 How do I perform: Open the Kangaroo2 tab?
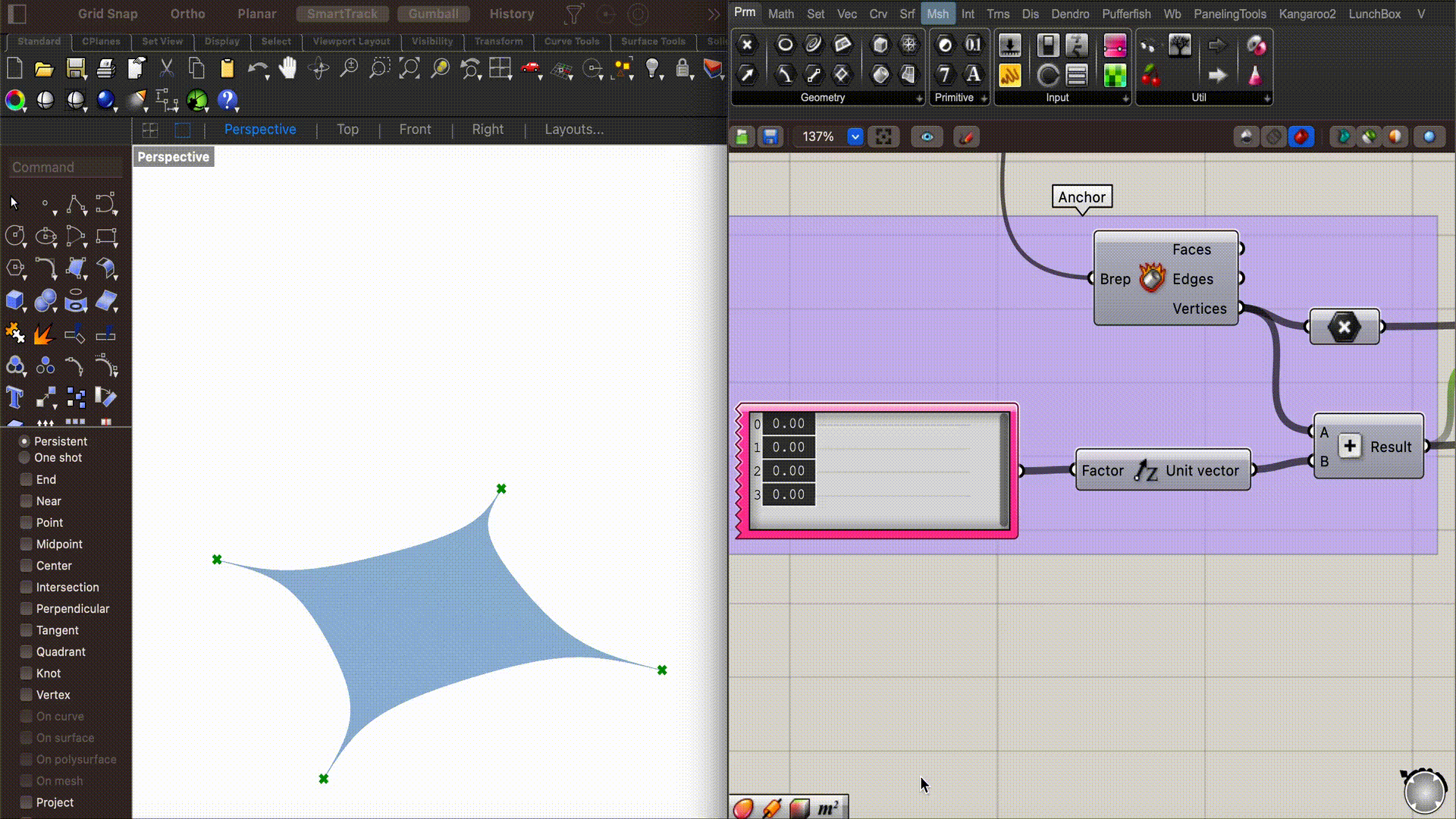click(1307, 14)
